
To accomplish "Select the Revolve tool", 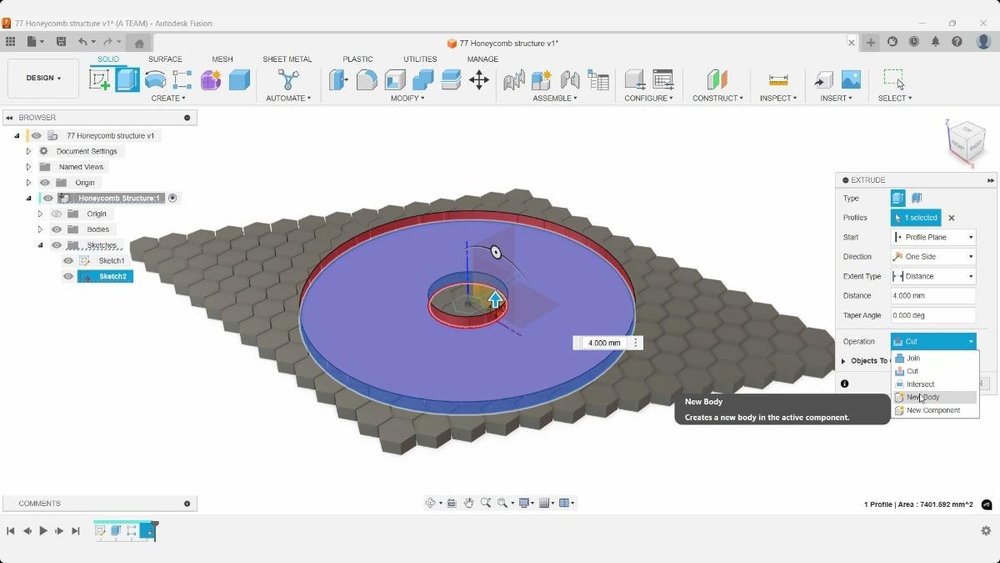I will pyautogui.click(x=155, y=80).
